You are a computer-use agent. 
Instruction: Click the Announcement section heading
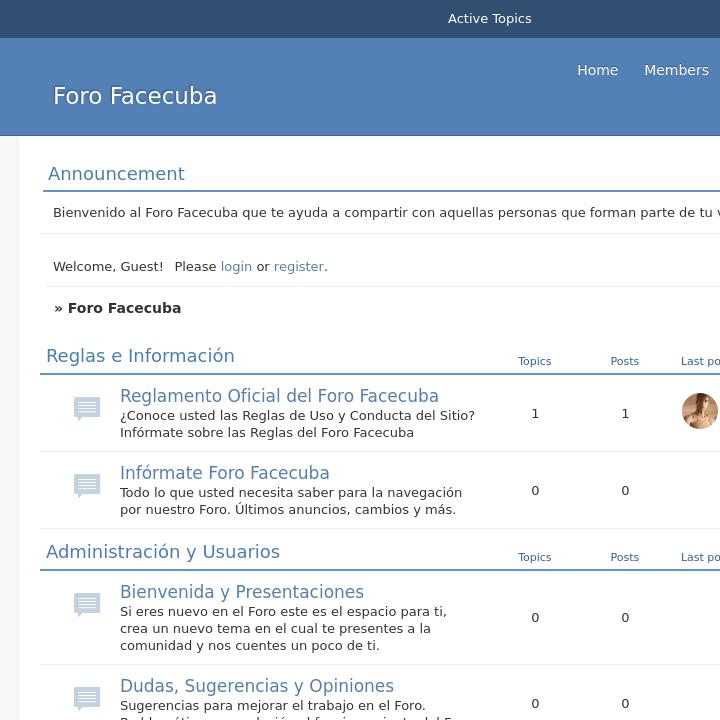116,174
